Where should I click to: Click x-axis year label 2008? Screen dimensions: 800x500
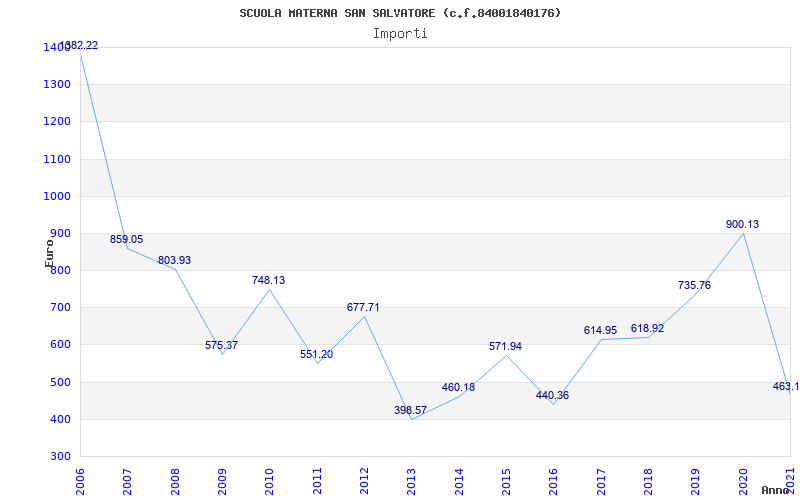[x=175, y=480]
